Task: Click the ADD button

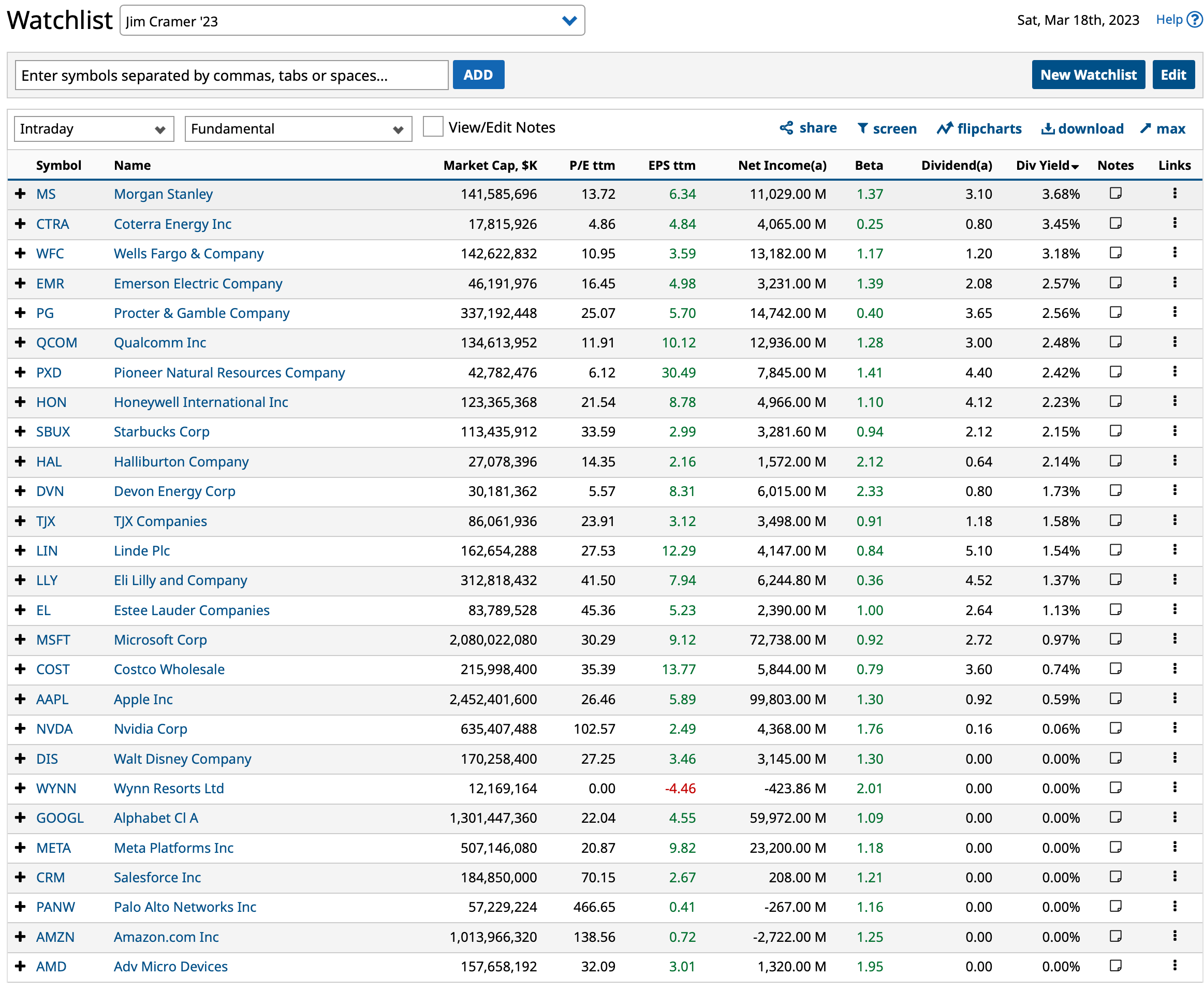Action: click(x=478, y=75)
